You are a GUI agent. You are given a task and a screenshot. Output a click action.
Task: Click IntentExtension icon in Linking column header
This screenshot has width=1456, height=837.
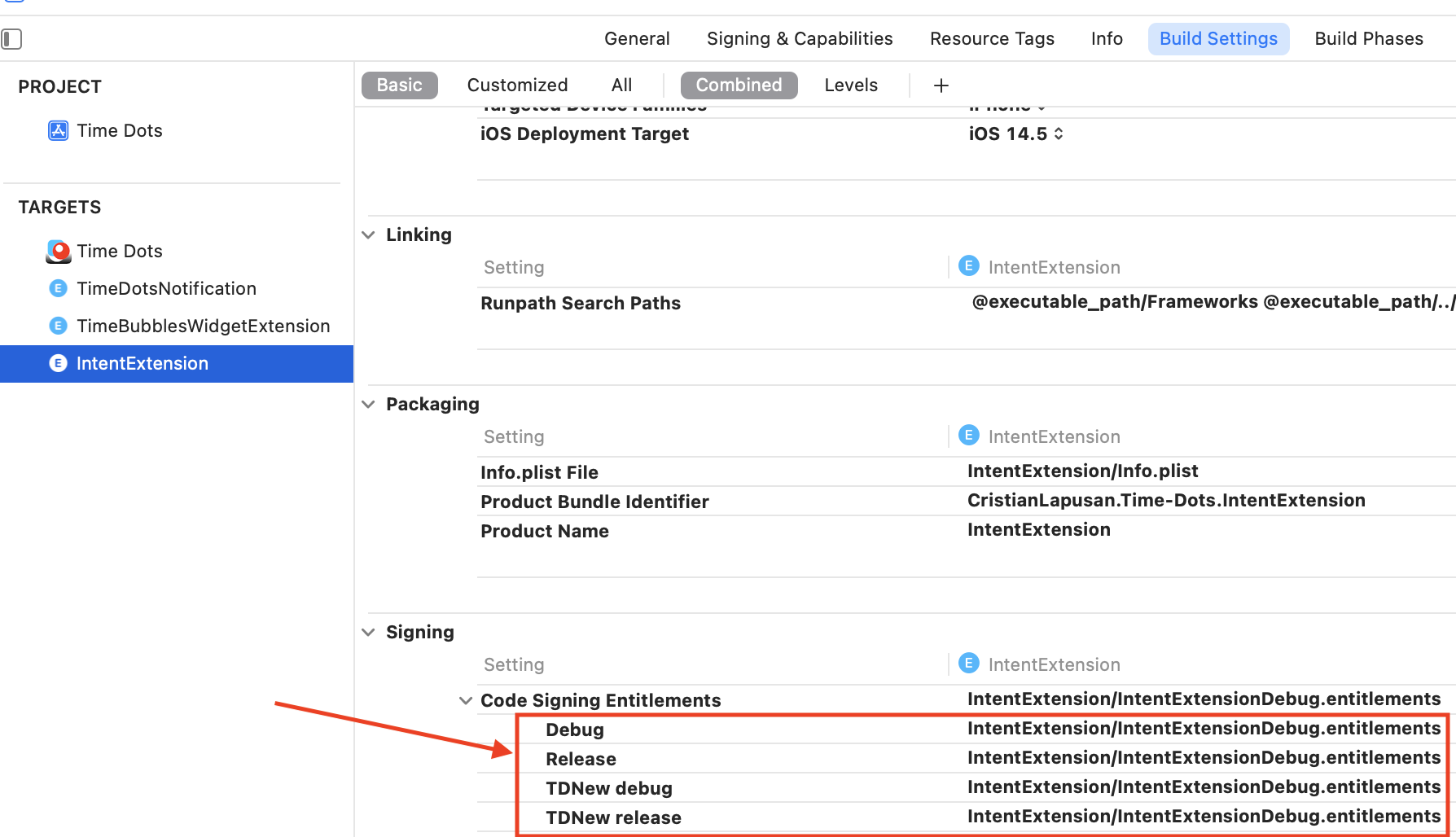968,267
